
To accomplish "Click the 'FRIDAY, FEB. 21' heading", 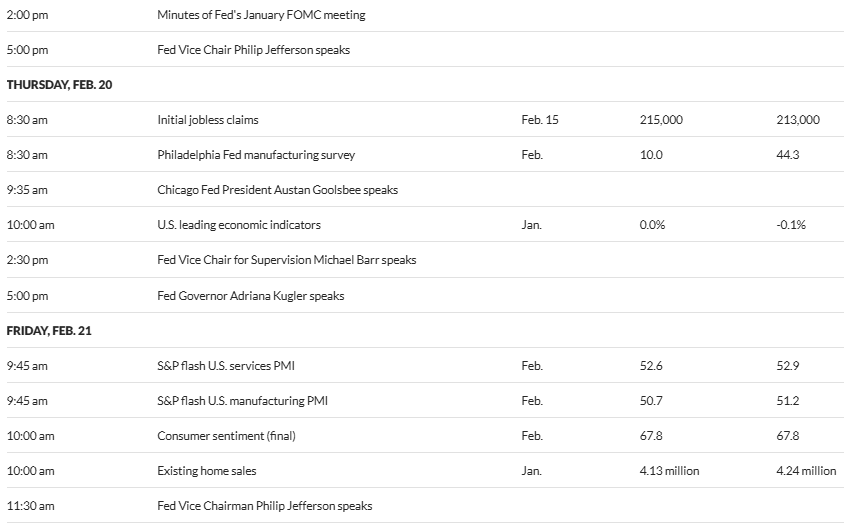I will tap(49, 331).
